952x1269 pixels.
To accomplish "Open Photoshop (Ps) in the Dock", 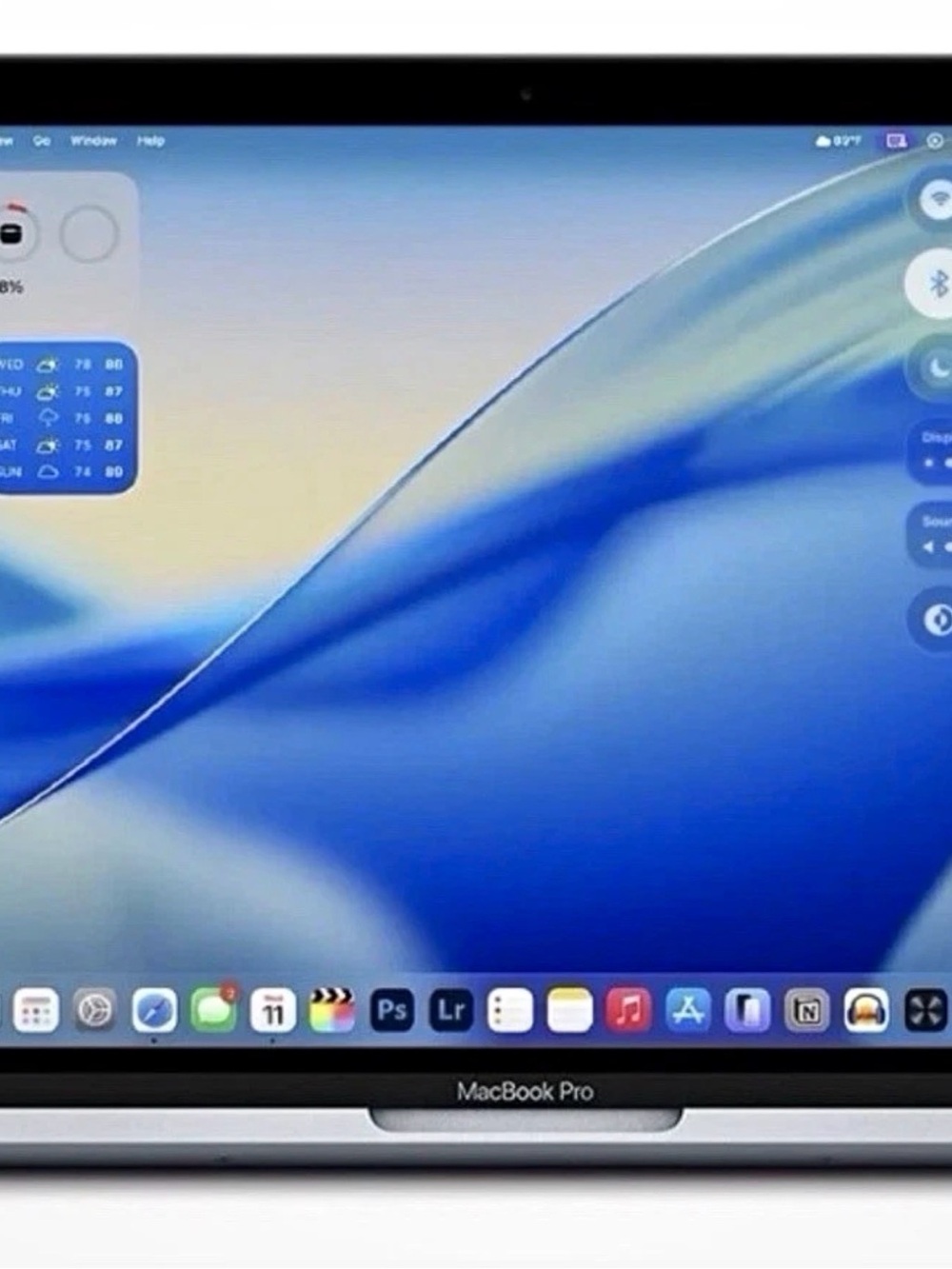I will tap(392, 1010).
